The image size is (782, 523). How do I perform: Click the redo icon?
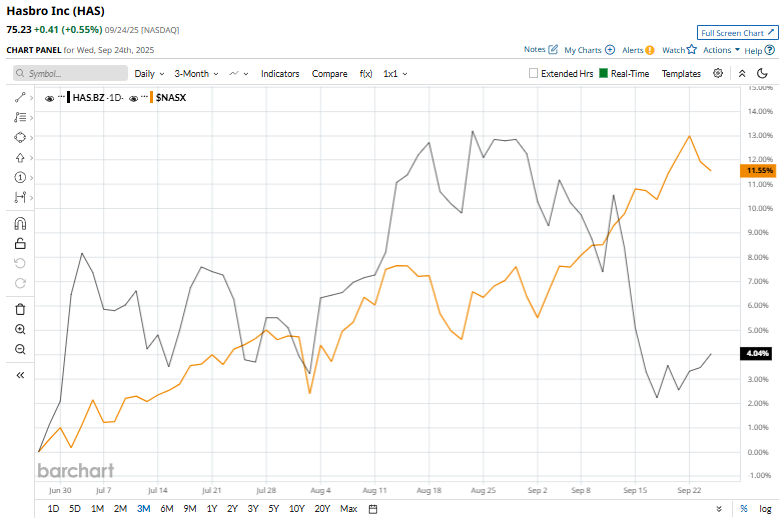[20, 283]
